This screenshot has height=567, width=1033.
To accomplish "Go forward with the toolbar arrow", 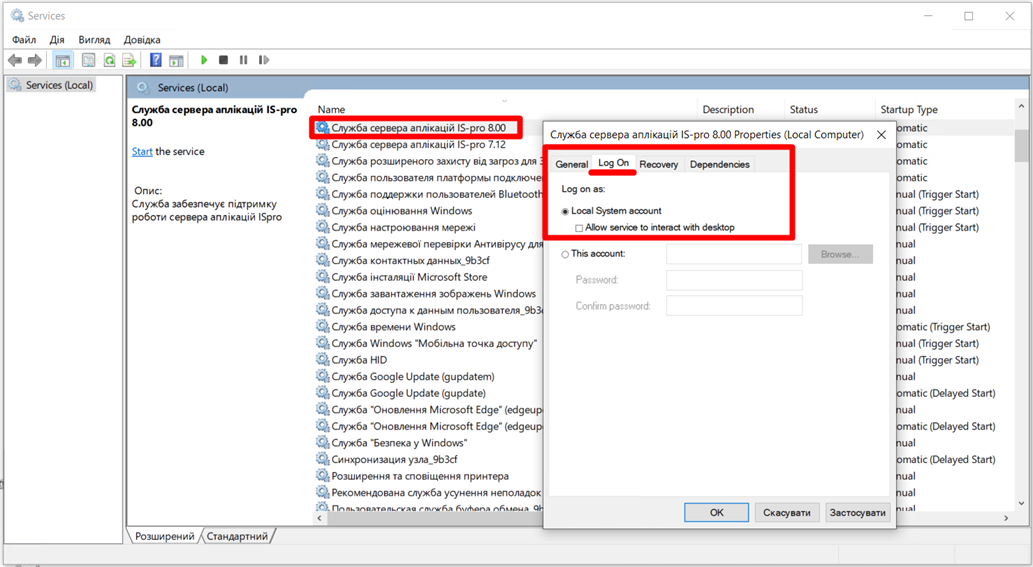I will (x=34, y=60).
